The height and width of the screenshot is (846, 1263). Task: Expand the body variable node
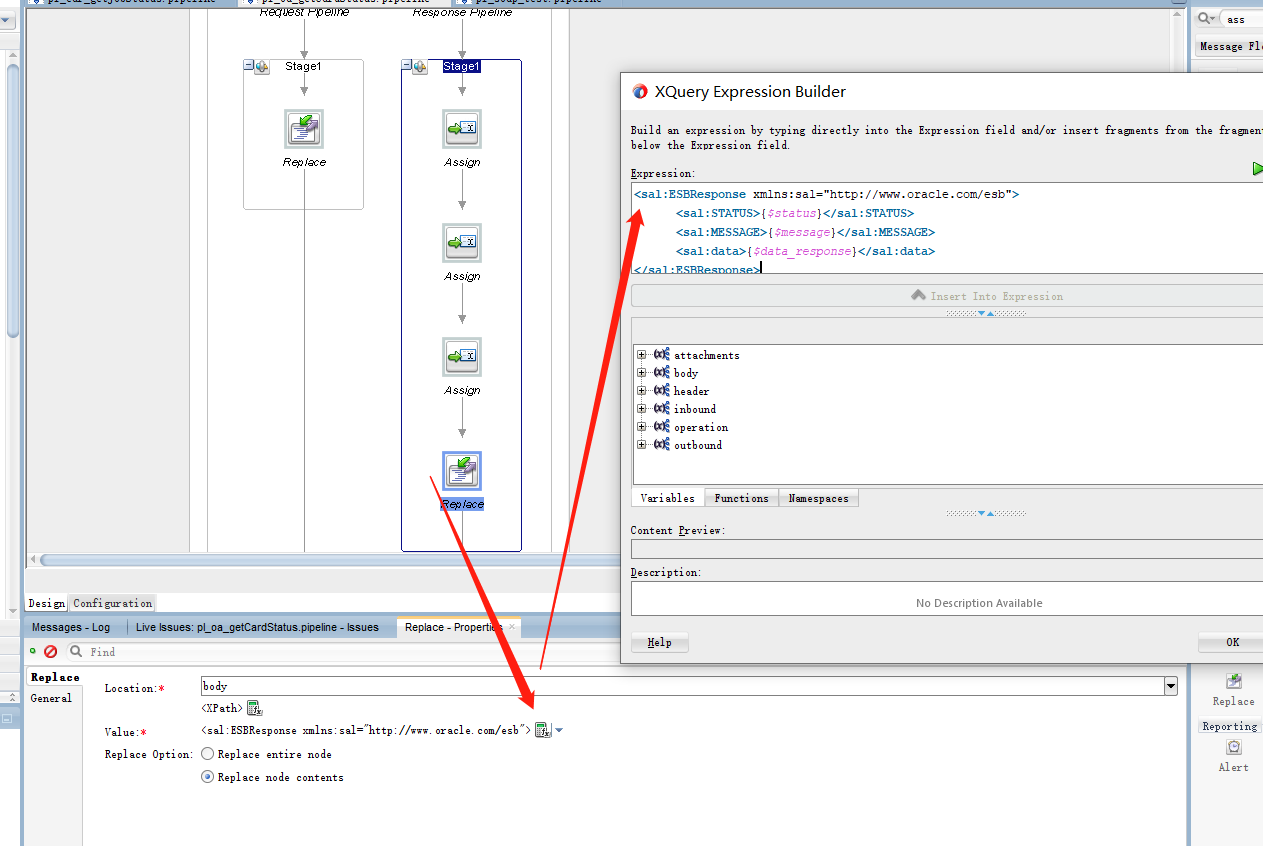pyautogui.click(x=642, y=373)
